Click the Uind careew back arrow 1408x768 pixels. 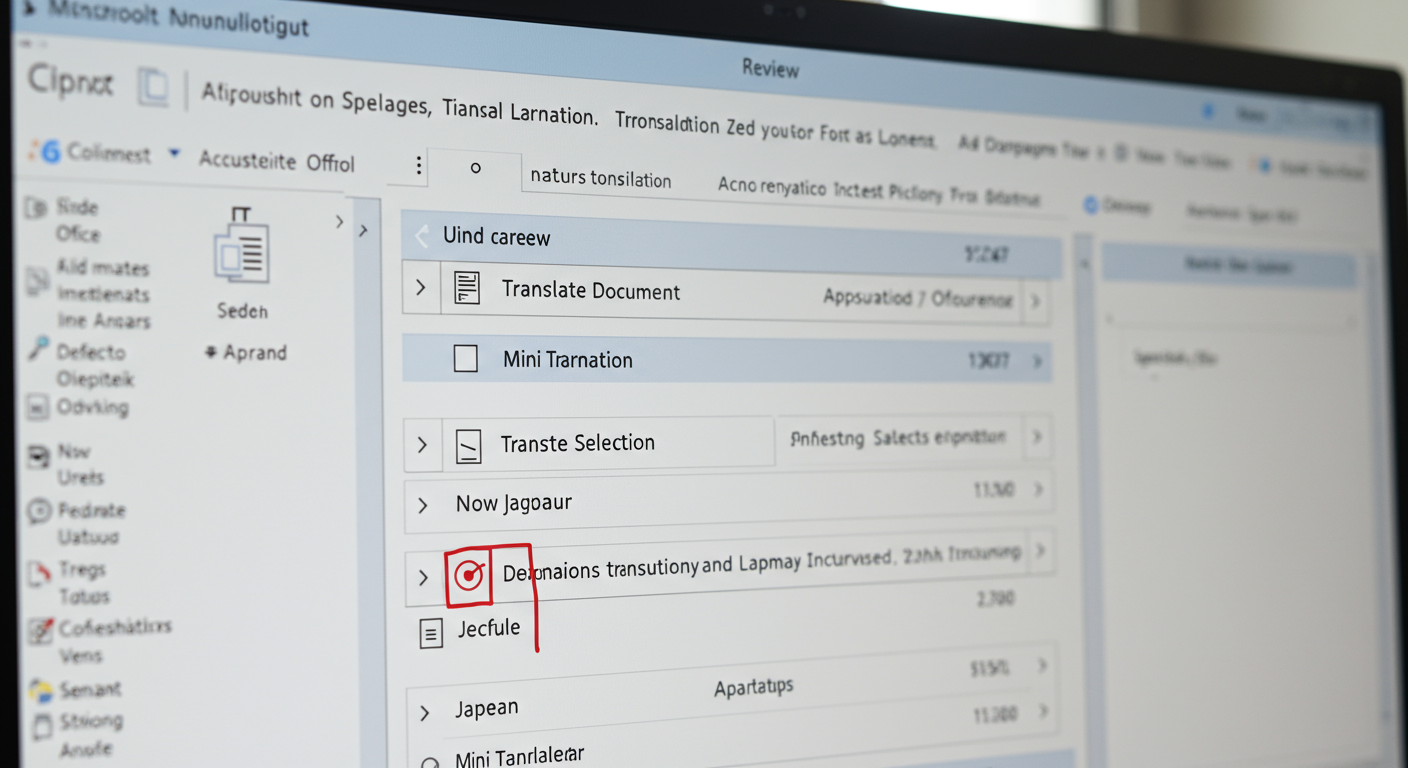pyautogui.click(x=421, y=236)
